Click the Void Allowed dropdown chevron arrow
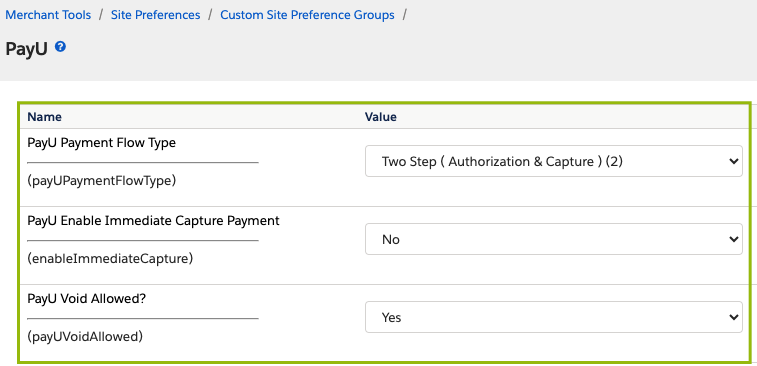757x366 pixels. point(733,317)
